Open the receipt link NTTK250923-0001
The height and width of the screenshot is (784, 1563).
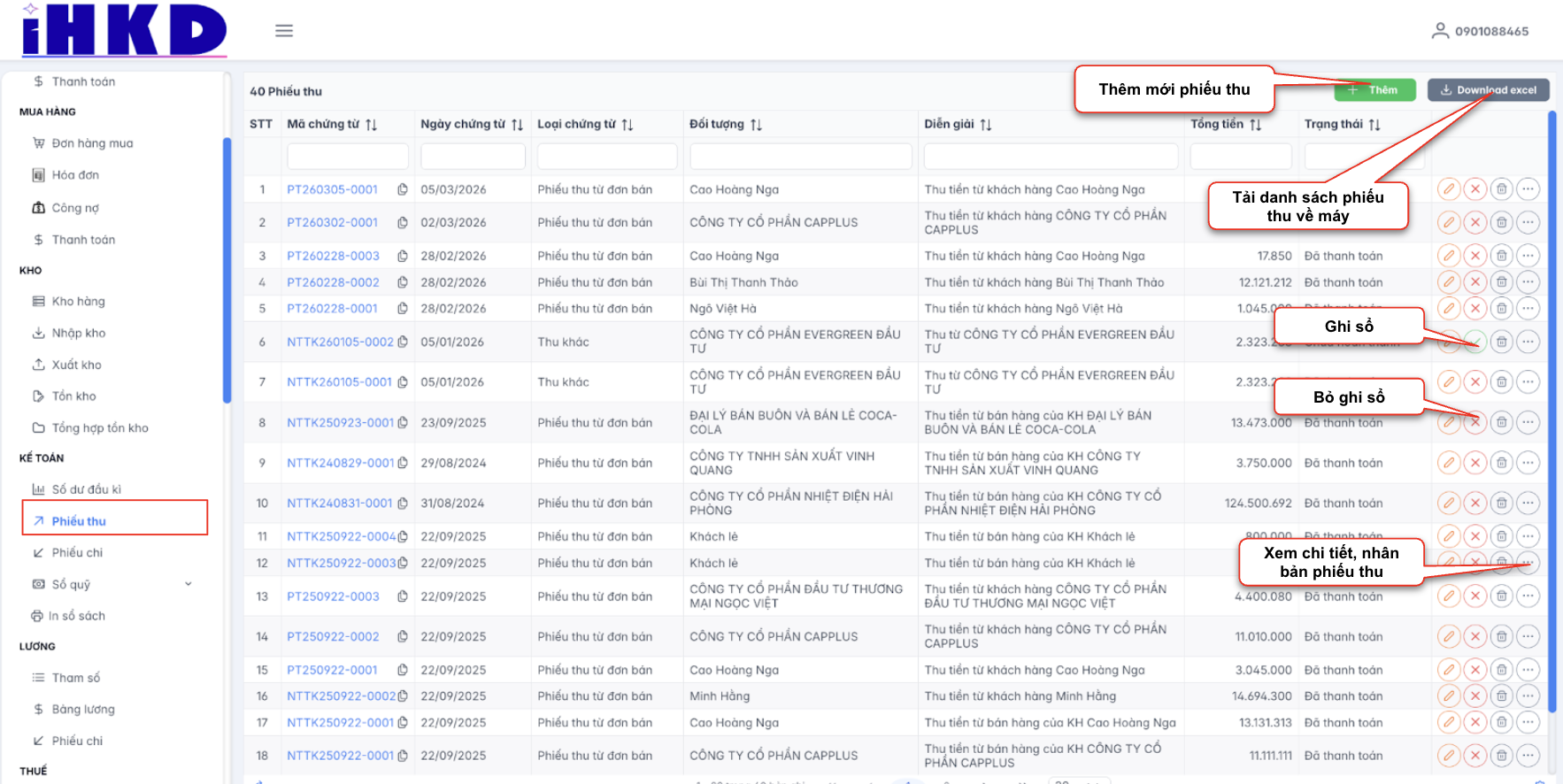340,423
